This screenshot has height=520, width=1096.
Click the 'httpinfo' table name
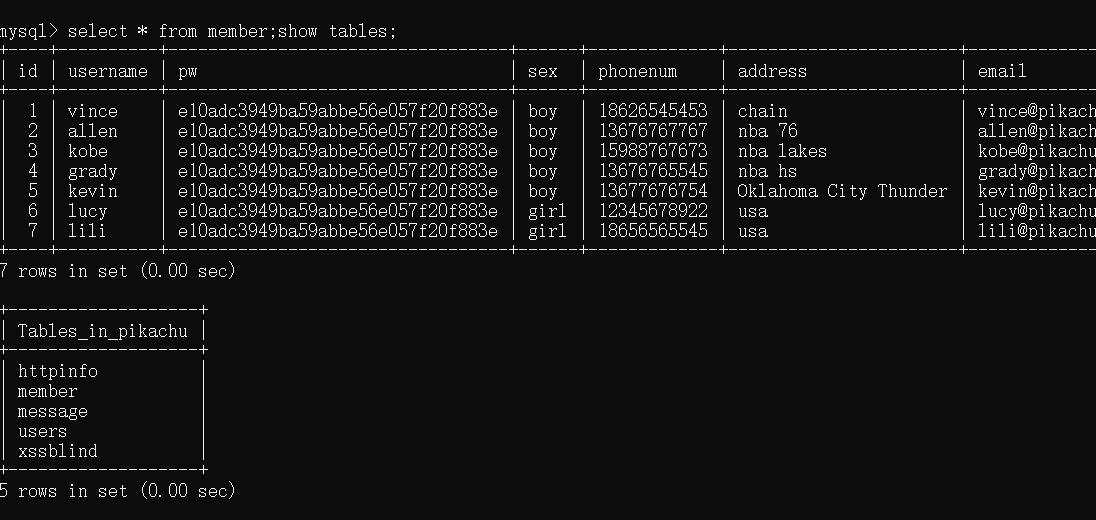(57, 371)
